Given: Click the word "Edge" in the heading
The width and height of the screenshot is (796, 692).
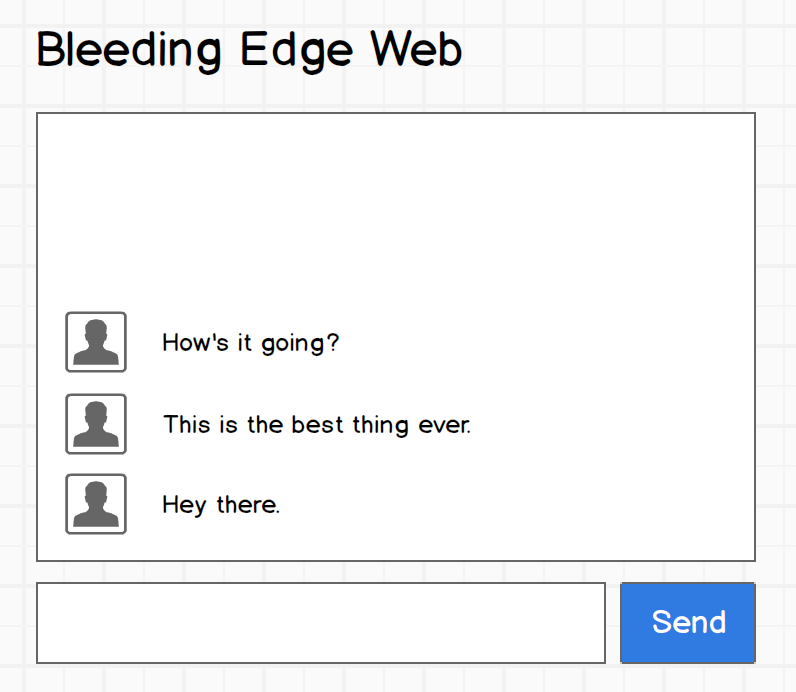Looking at the screenshot, I should [x=296, y=51].
